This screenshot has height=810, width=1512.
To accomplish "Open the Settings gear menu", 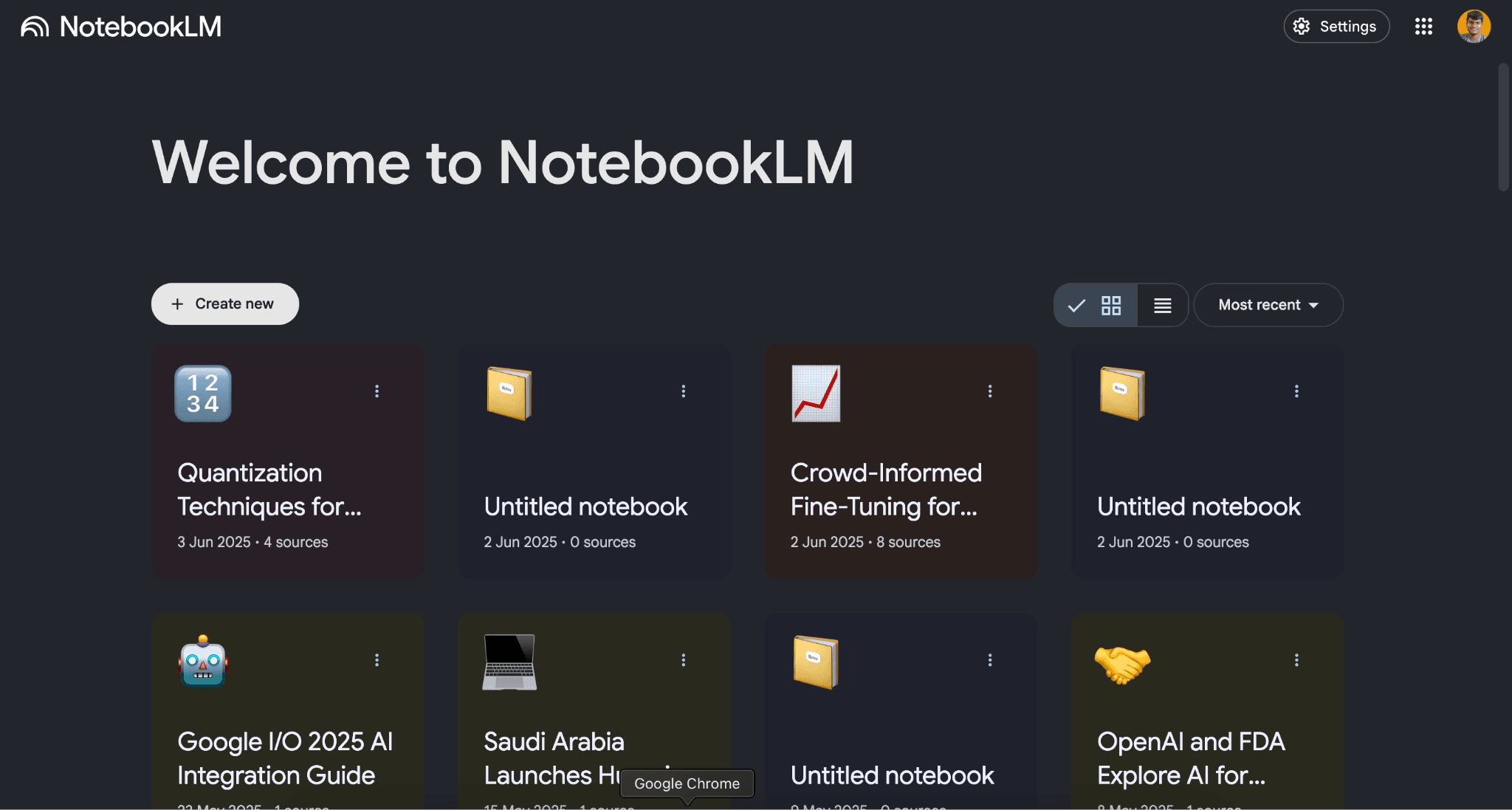I will click(x=1336, y=26).
